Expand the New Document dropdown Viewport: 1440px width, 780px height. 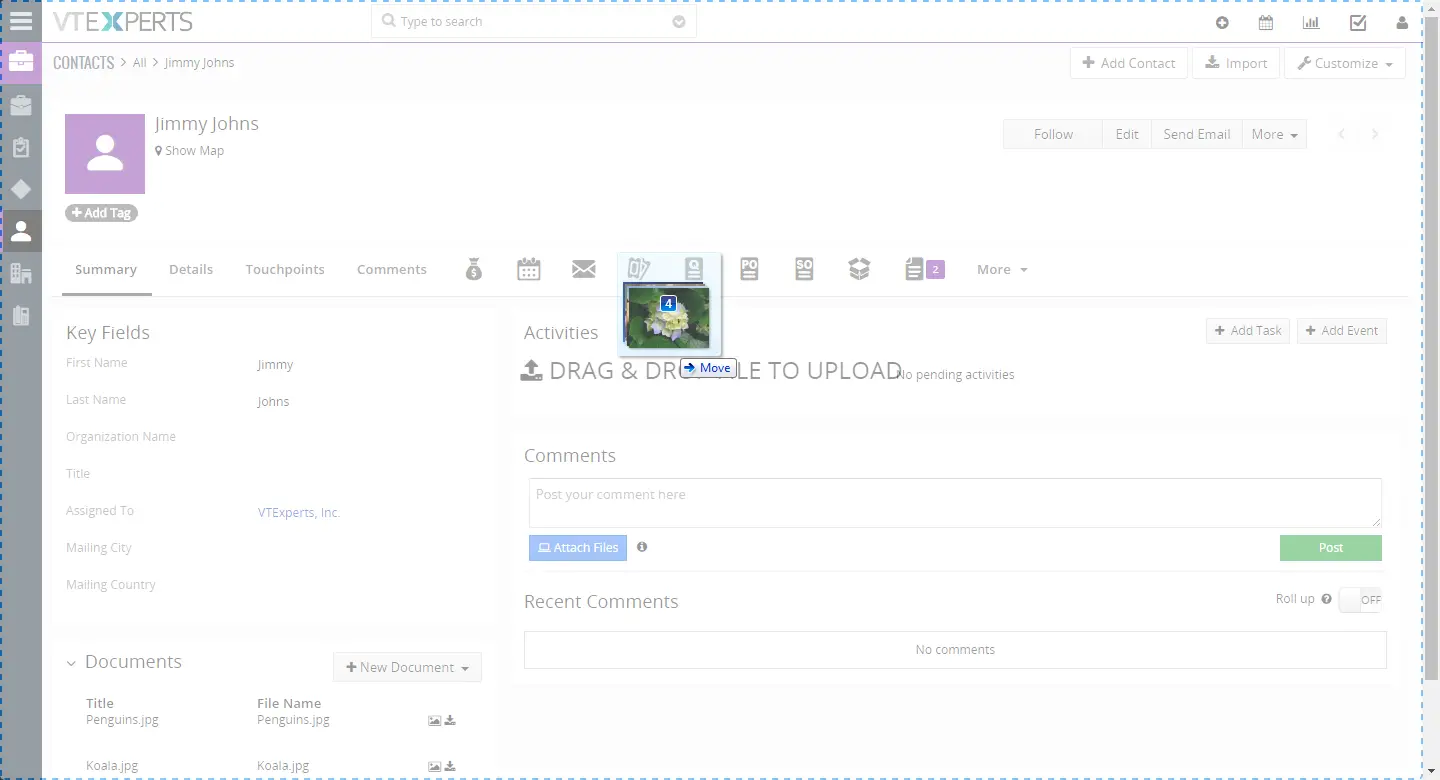pyautogui.click(x=407, y=667)
